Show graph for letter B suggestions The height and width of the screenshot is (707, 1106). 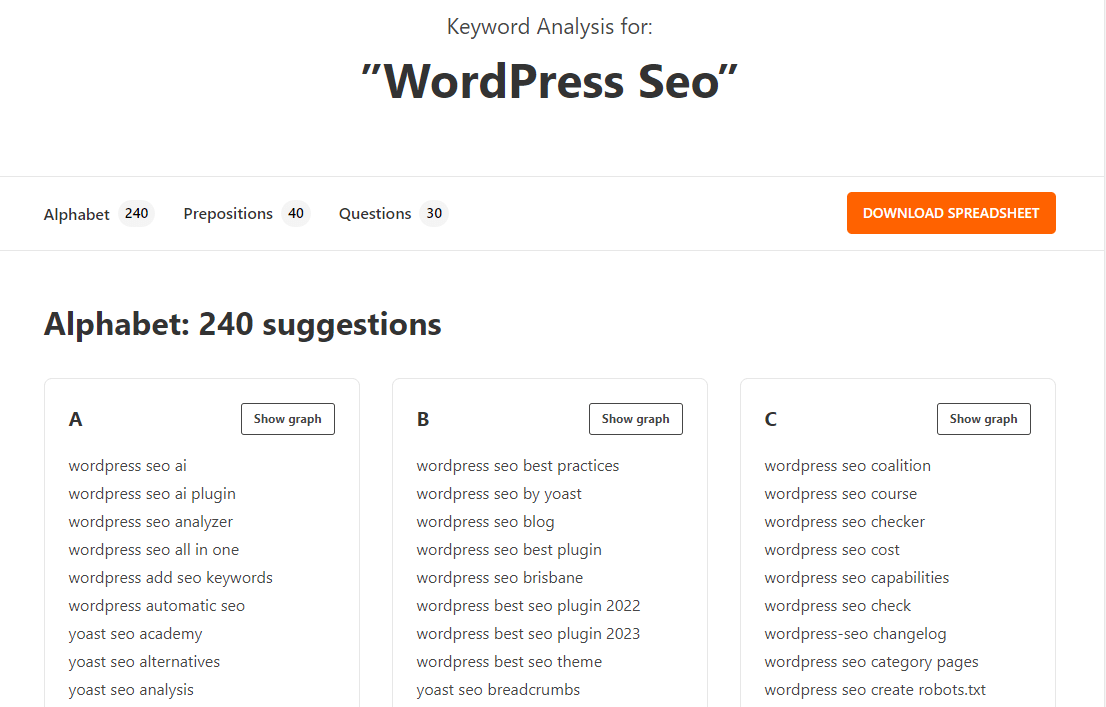(x=635, y=418)
